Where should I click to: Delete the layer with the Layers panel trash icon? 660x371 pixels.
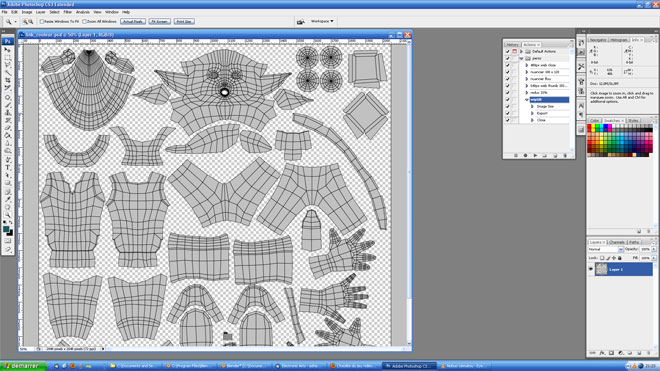click(649, 353)
